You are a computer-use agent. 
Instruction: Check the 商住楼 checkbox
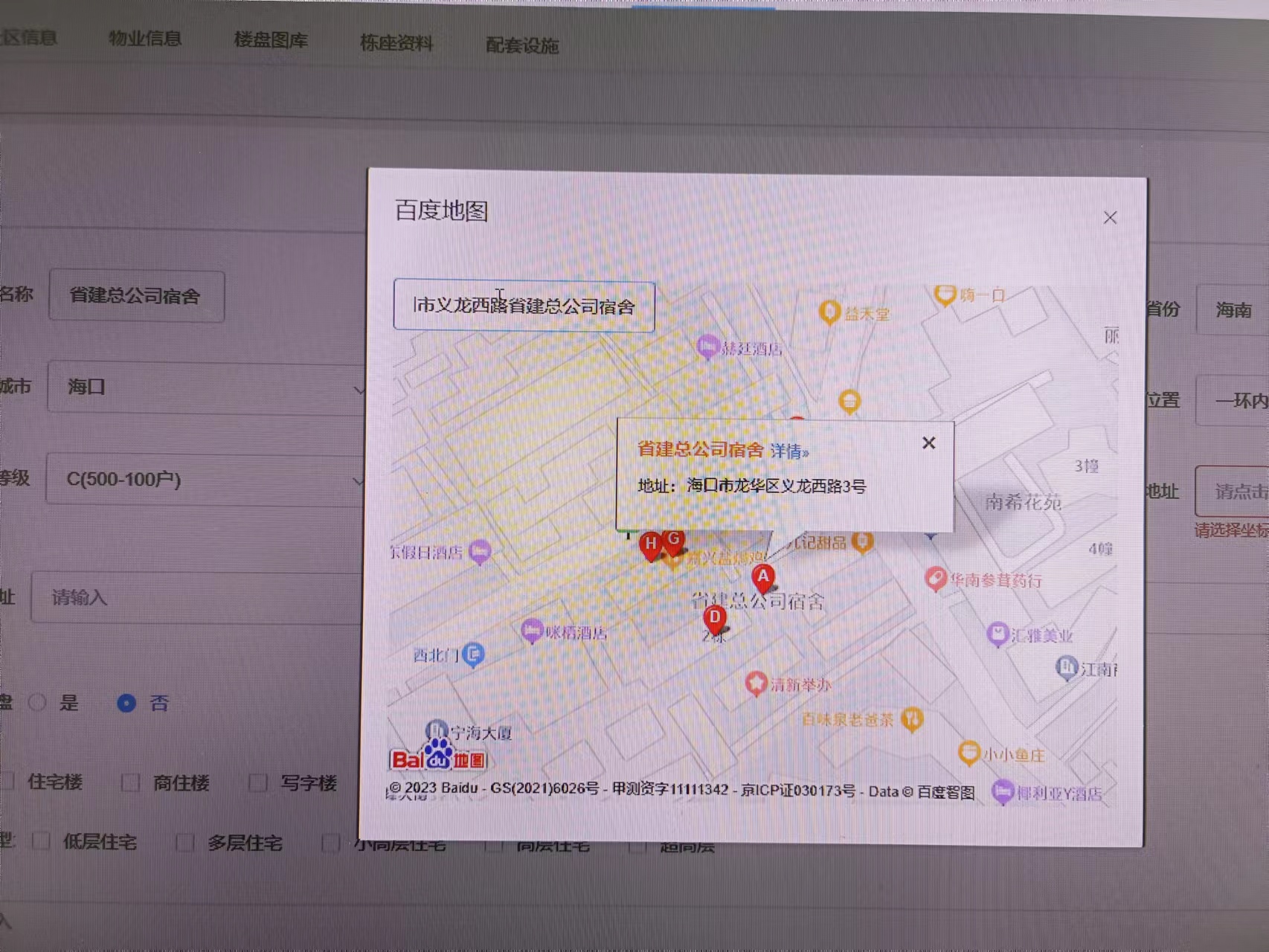131,782
